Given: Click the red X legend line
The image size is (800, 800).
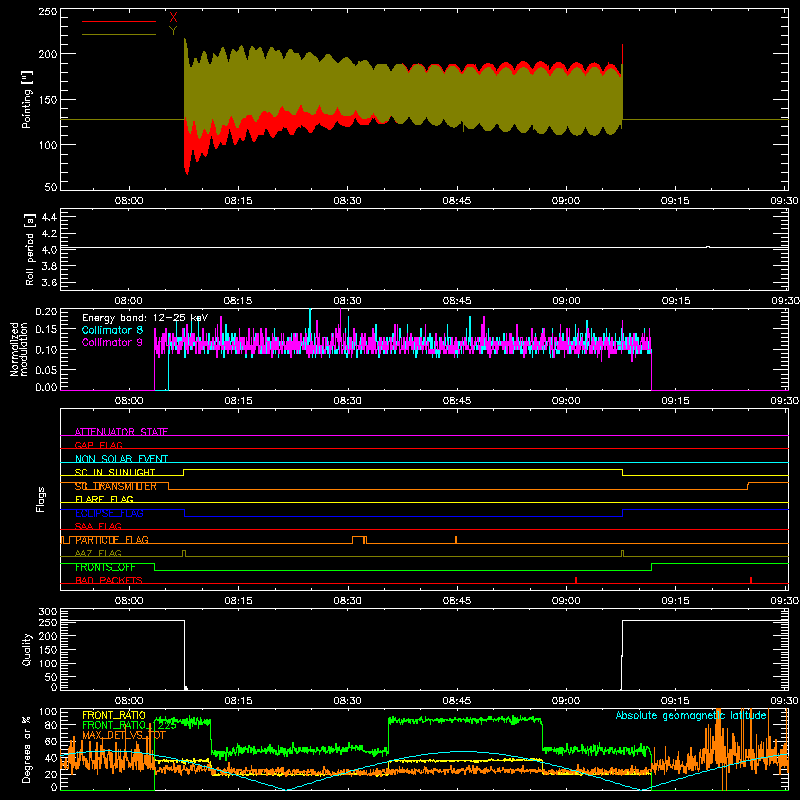Looking at the screenshot, I should 119,21.
